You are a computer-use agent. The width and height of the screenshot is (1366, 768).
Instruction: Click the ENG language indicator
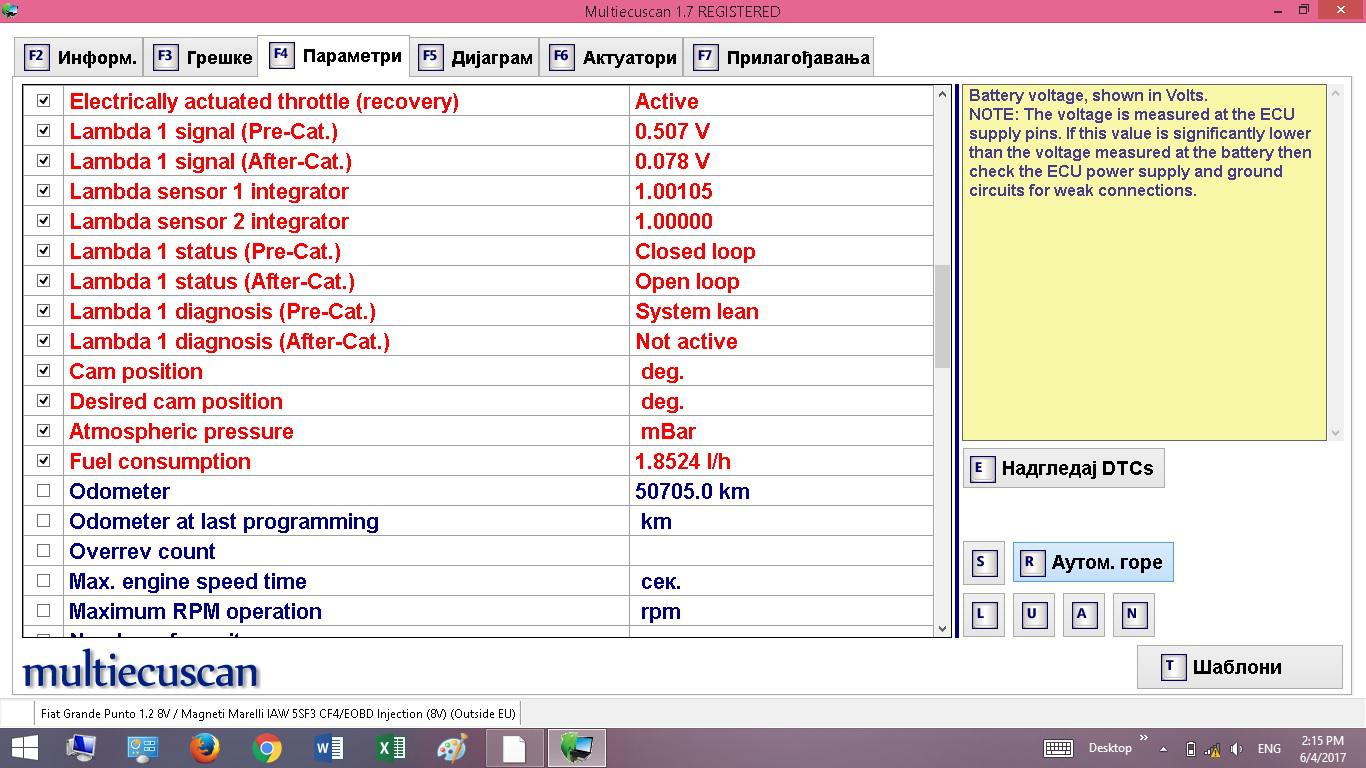pos(1269,749)
